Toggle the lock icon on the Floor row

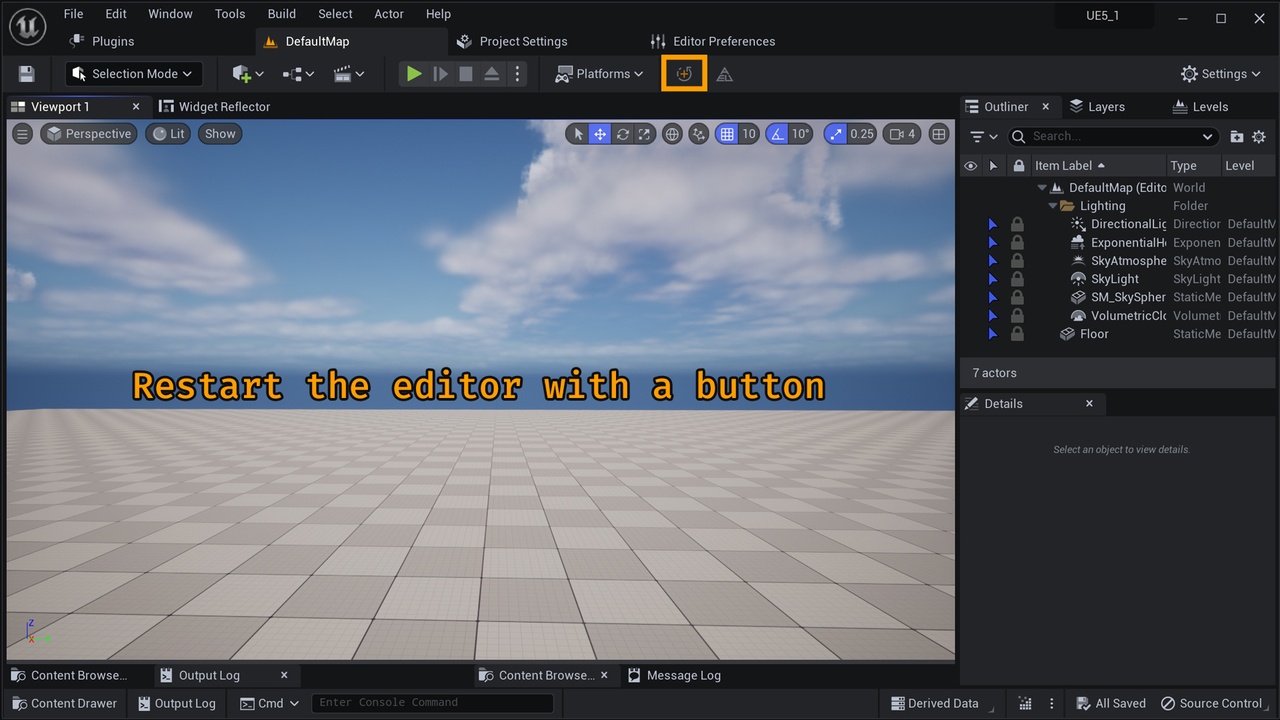tap(1017, 334)
